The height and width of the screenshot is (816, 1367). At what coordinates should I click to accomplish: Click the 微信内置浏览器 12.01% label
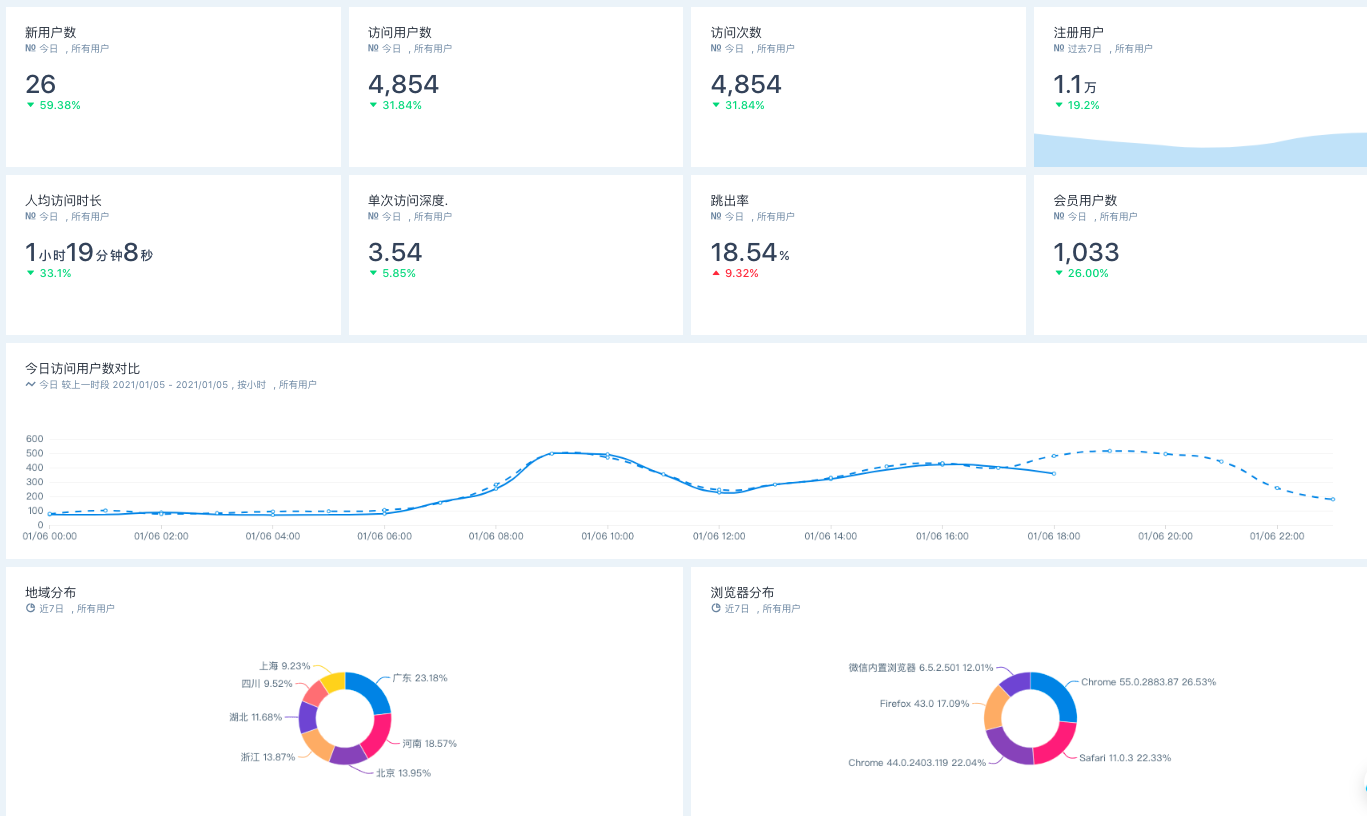pyautogui.click(x=920, y=667)
